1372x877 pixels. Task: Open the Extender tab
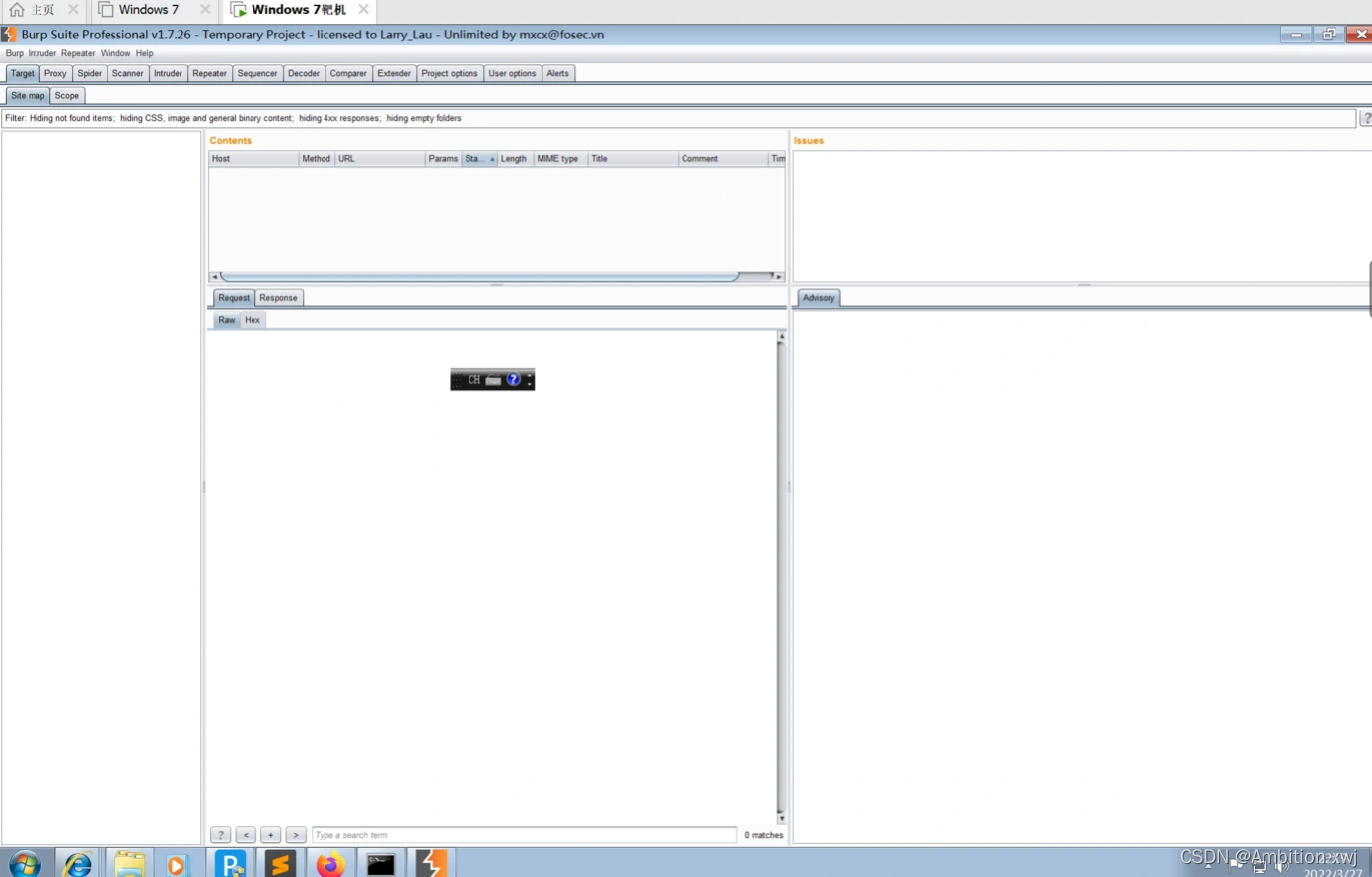click(x=395, y=74)
